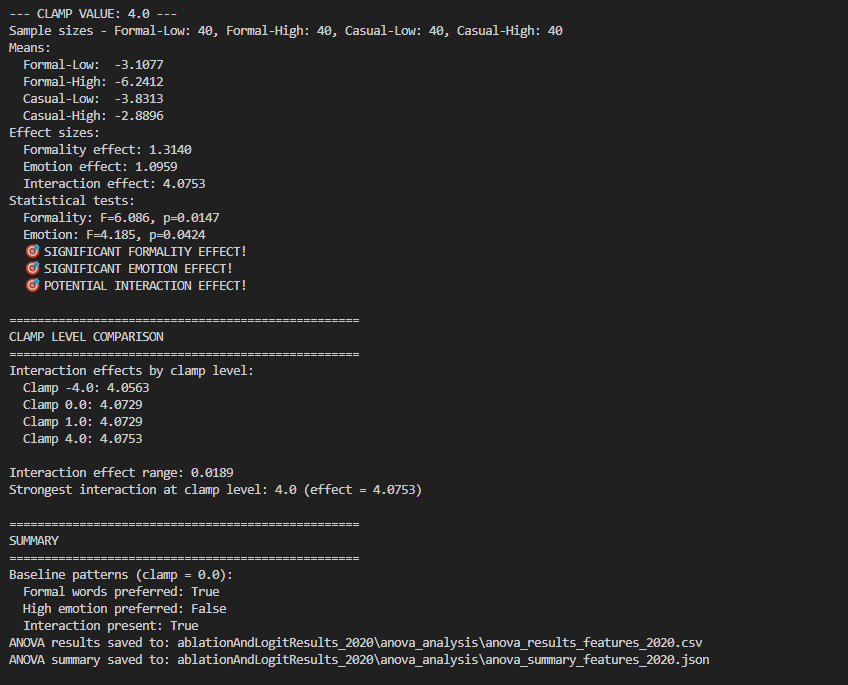
Task: Click the SUMMARY section heading
Action: (x=34, y=540)
